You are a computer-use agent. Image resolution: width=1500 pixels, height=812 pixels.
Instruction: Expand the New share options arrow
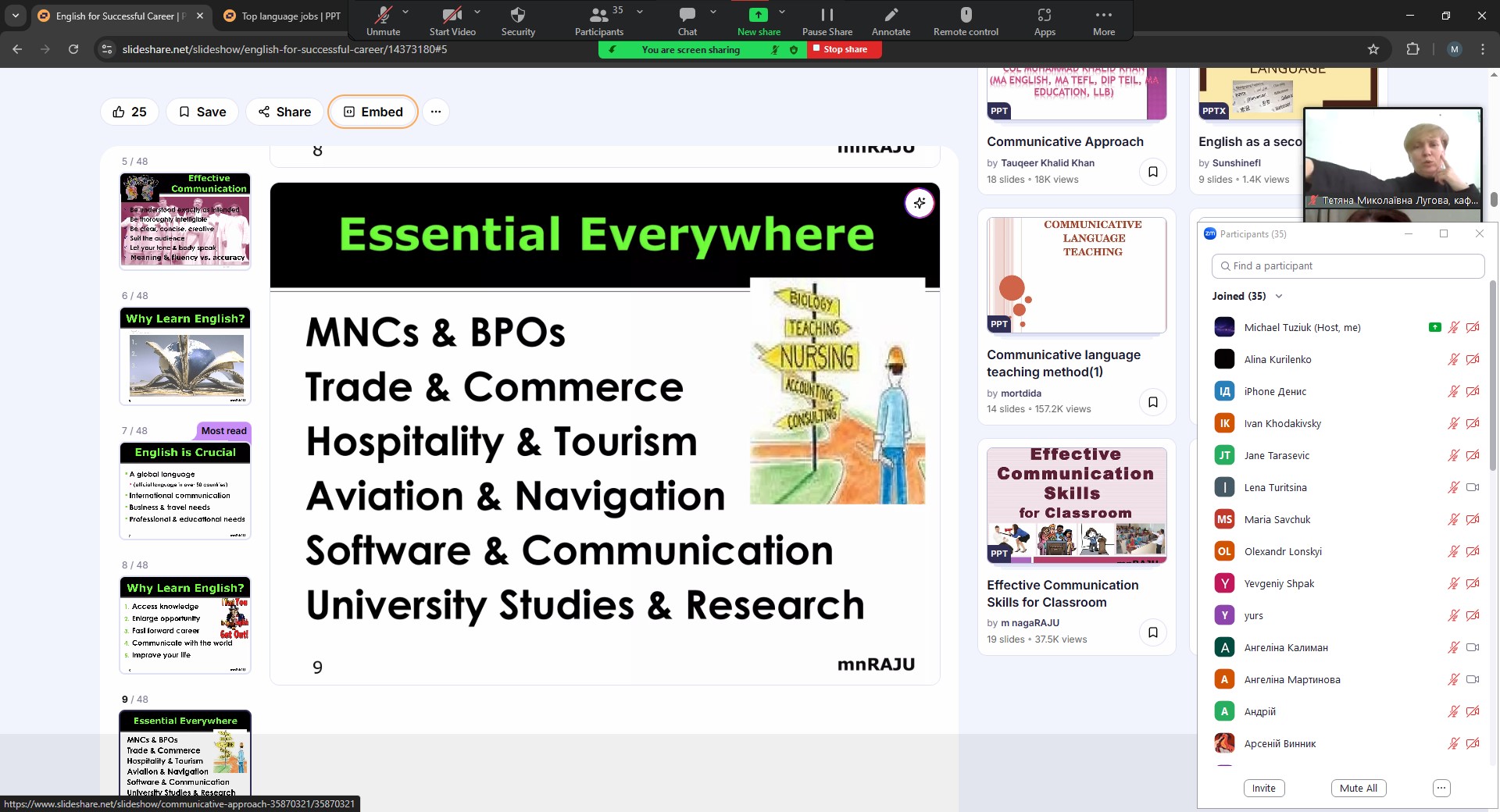(x=782, y=12)
